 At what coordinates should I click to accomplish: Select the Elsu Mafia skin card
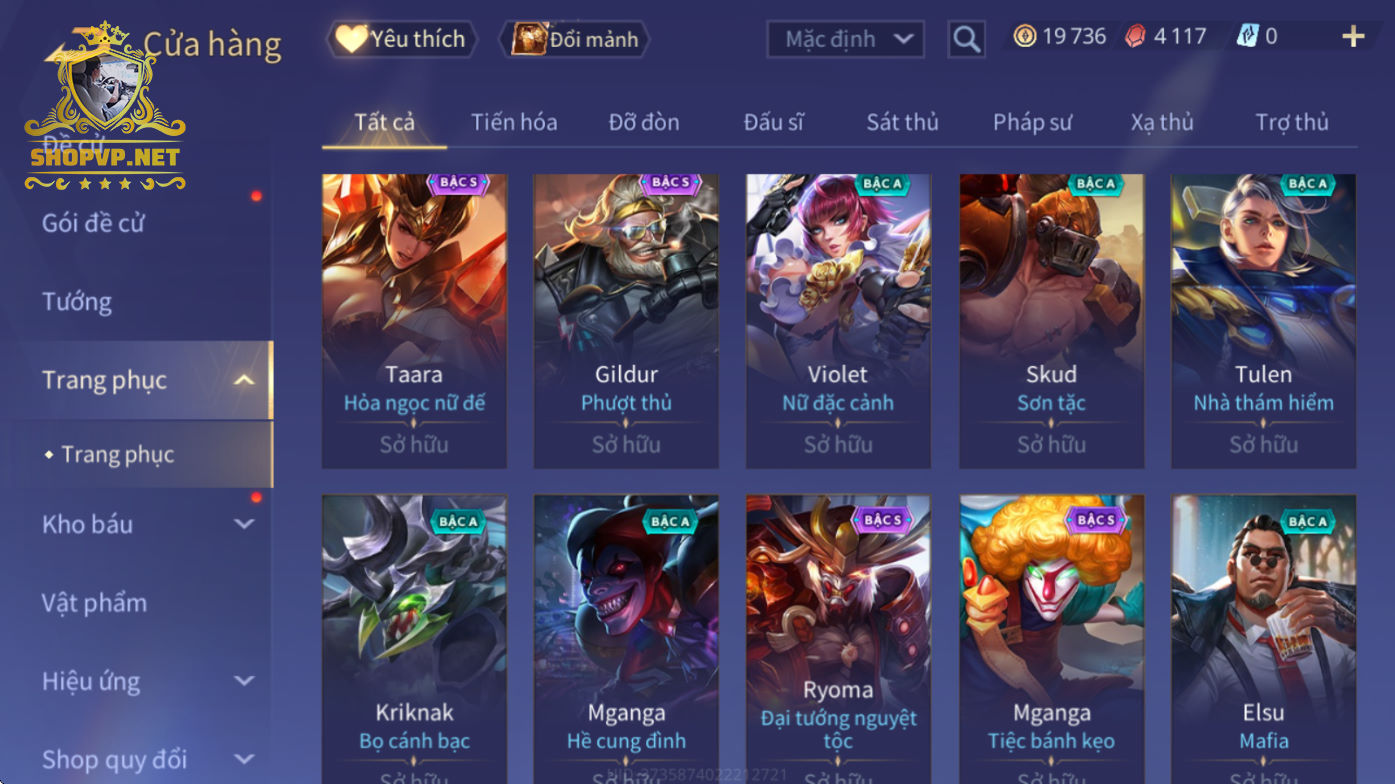(1264, 639)
